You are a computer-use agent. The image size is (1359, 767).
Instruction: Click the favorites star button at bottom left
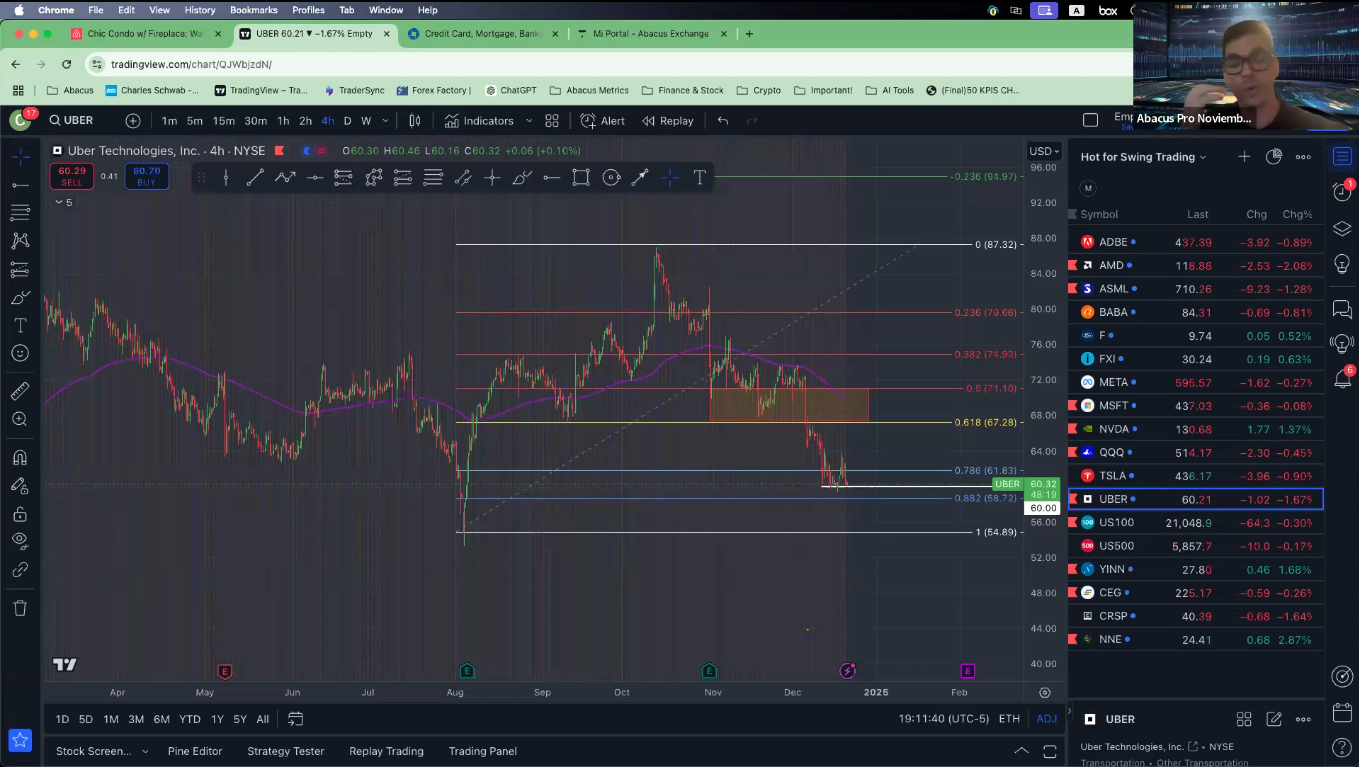20,741
